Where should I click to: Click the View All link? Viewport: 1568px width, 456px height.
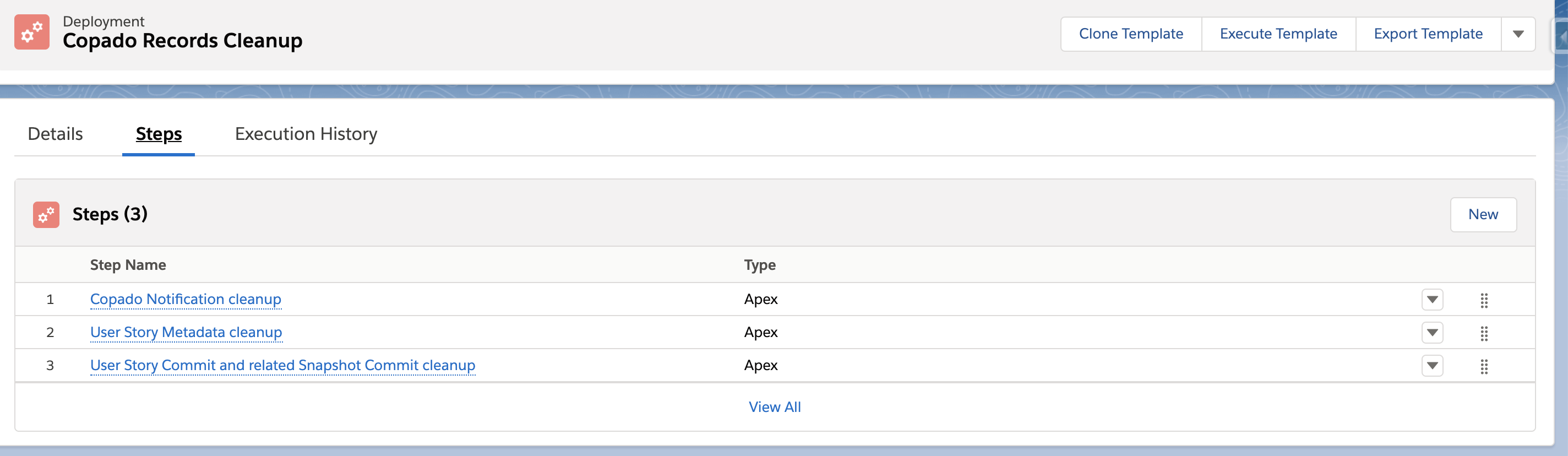tap(775, 406)
